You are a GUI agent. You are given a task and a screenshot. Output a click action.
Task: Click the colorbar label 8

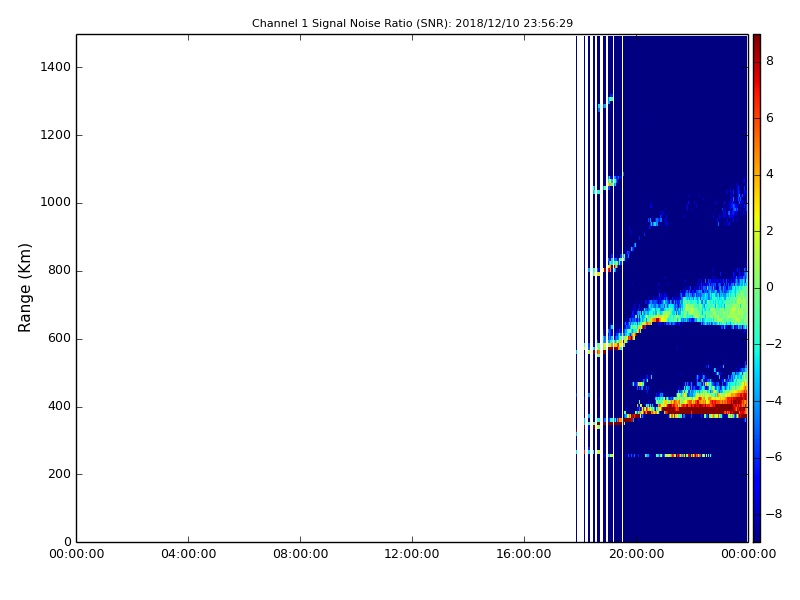[x=770, y=61]
